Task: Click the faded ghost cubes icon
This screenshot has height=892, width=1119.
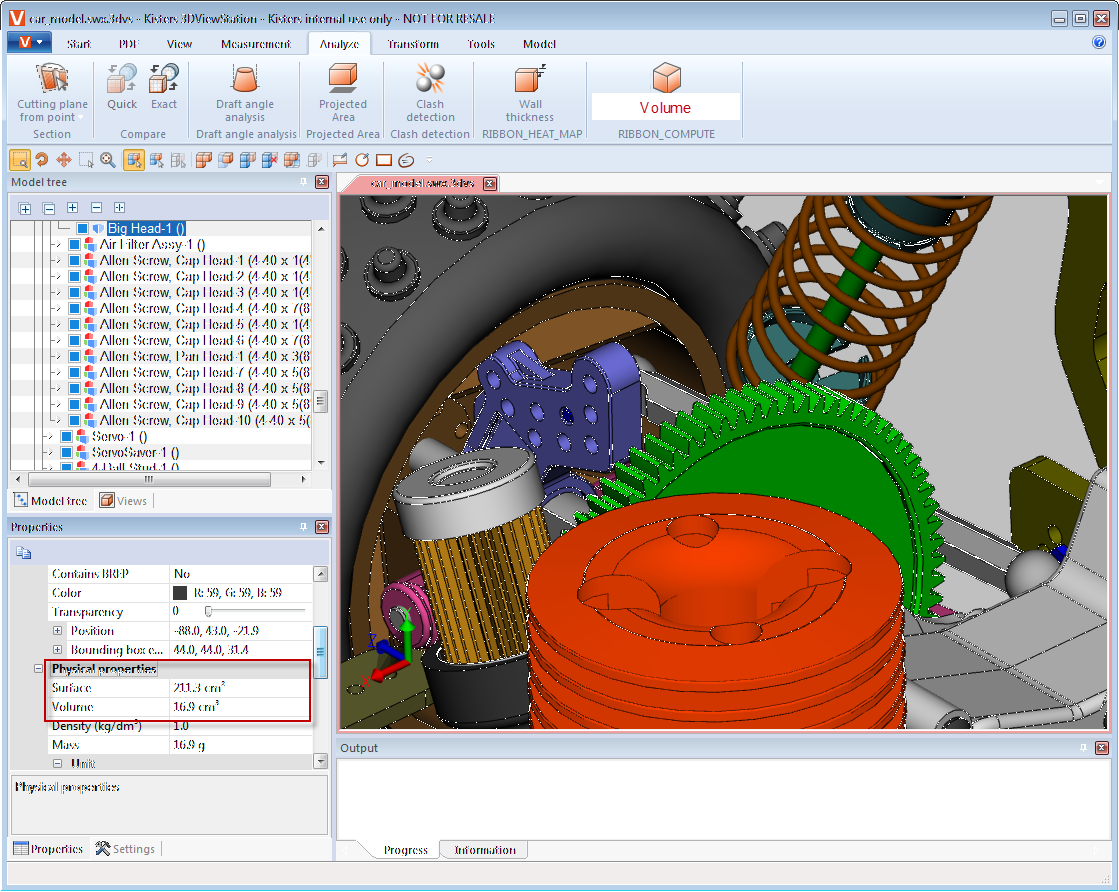Action: point(314,160)
